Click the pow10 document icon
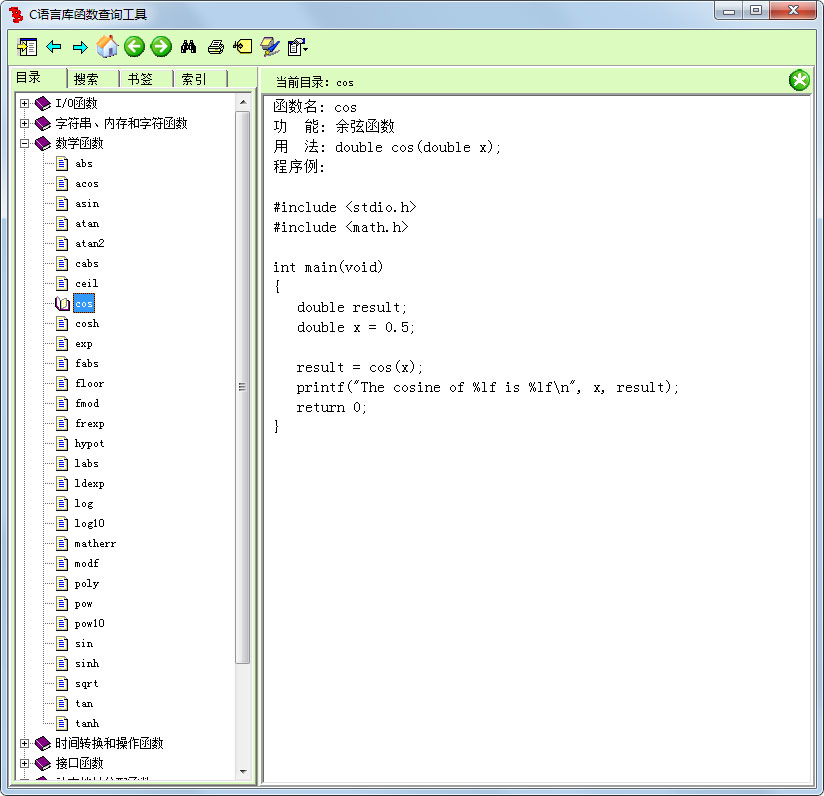The image size is (824, 796). [62, 624]
